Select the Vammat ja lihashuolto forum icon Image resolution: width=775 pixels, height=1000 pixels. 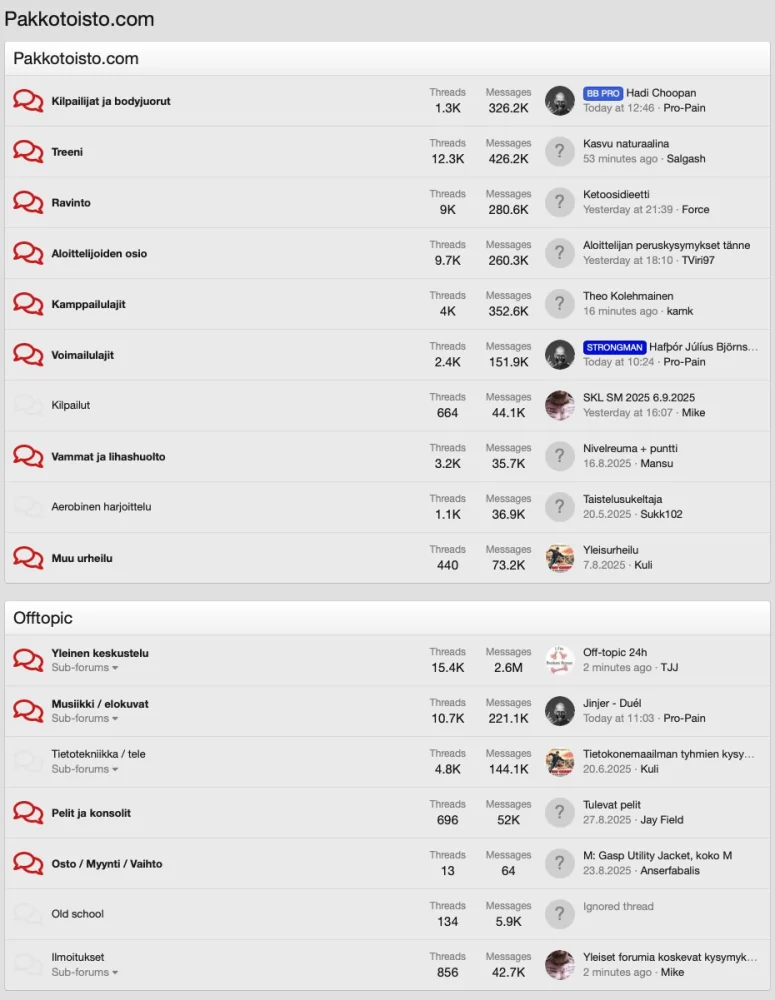tap(28, 456)
